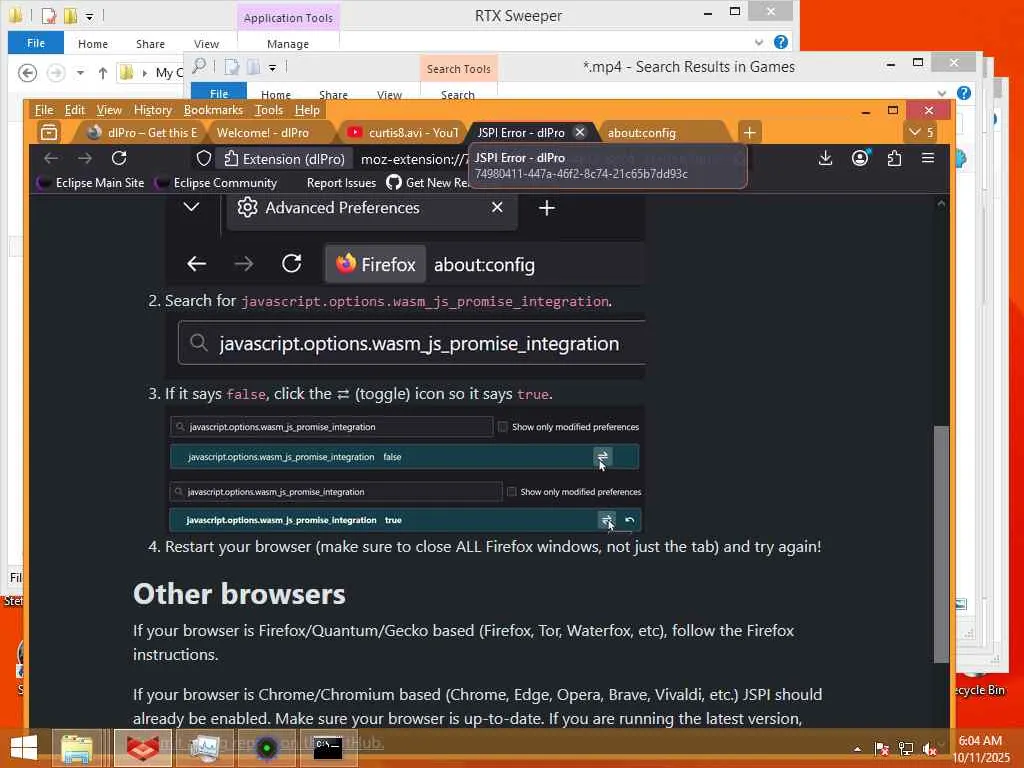Viewport: 1024px width, 768px height.
Task: Click the red fox browser taskbar icon
Action: click(143, 748)
